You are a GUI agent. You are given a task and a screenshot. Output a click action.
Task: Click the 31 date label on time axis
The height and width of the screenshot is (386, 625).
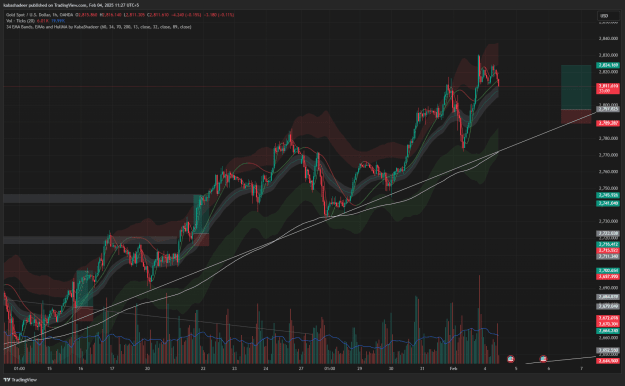(x=422, y=368)
